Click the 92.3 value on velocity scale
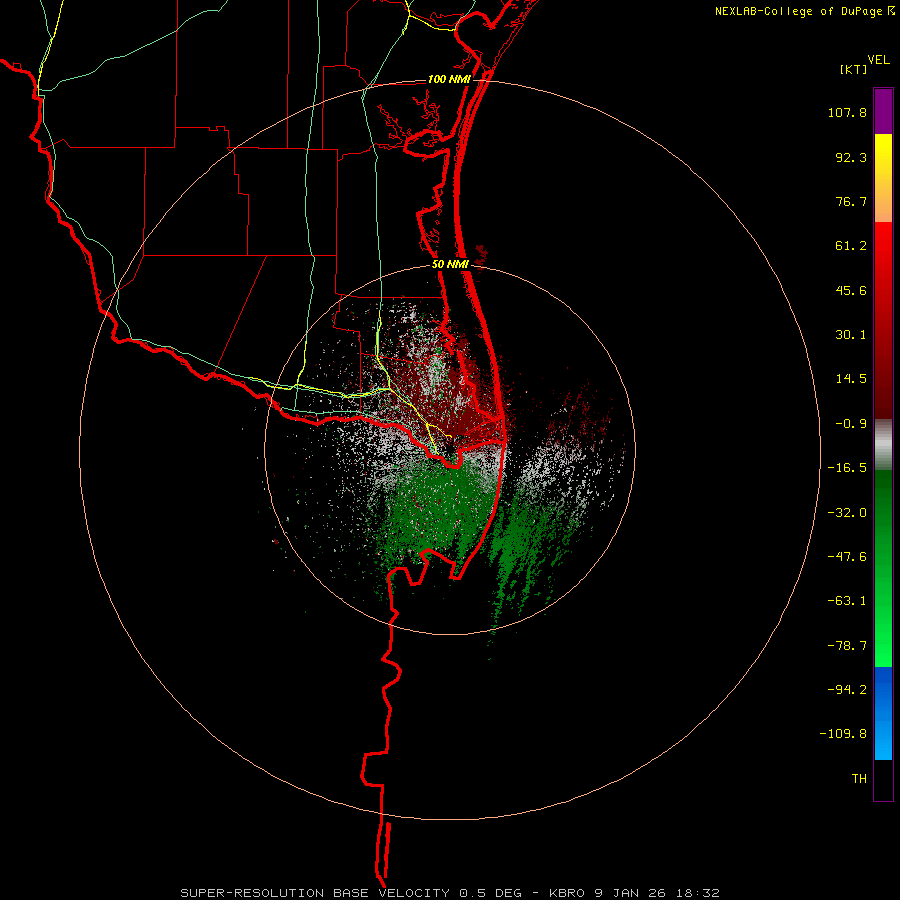900x900 pixels. (x=851, y=157)
